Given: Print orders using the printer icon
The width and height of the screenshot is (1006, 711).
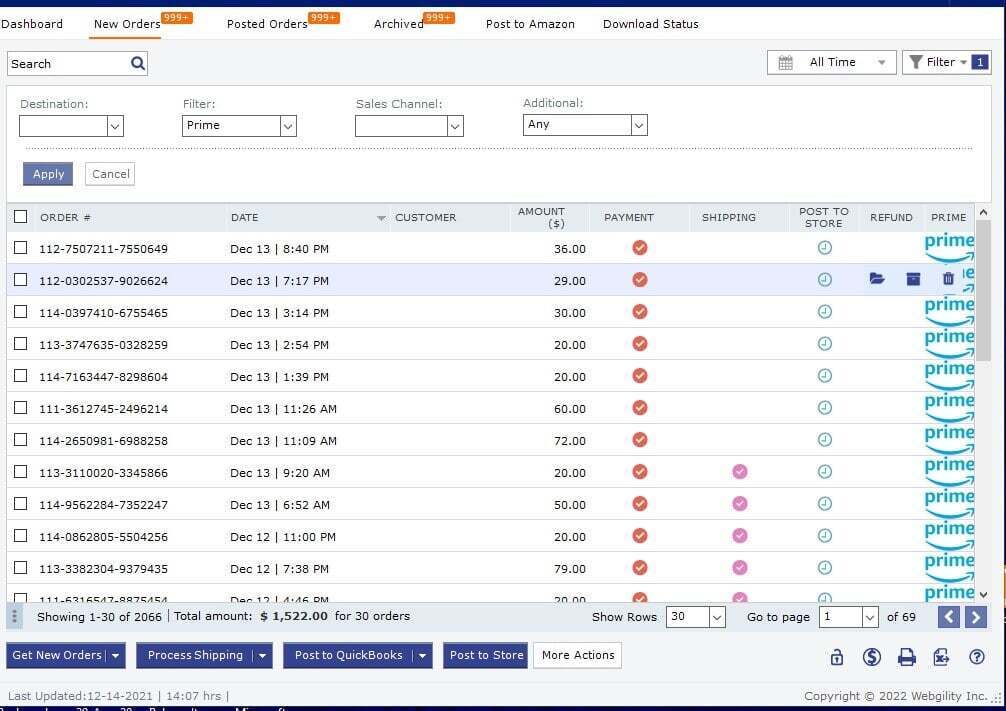Looking at the screenshot, I should coord(906,657).
